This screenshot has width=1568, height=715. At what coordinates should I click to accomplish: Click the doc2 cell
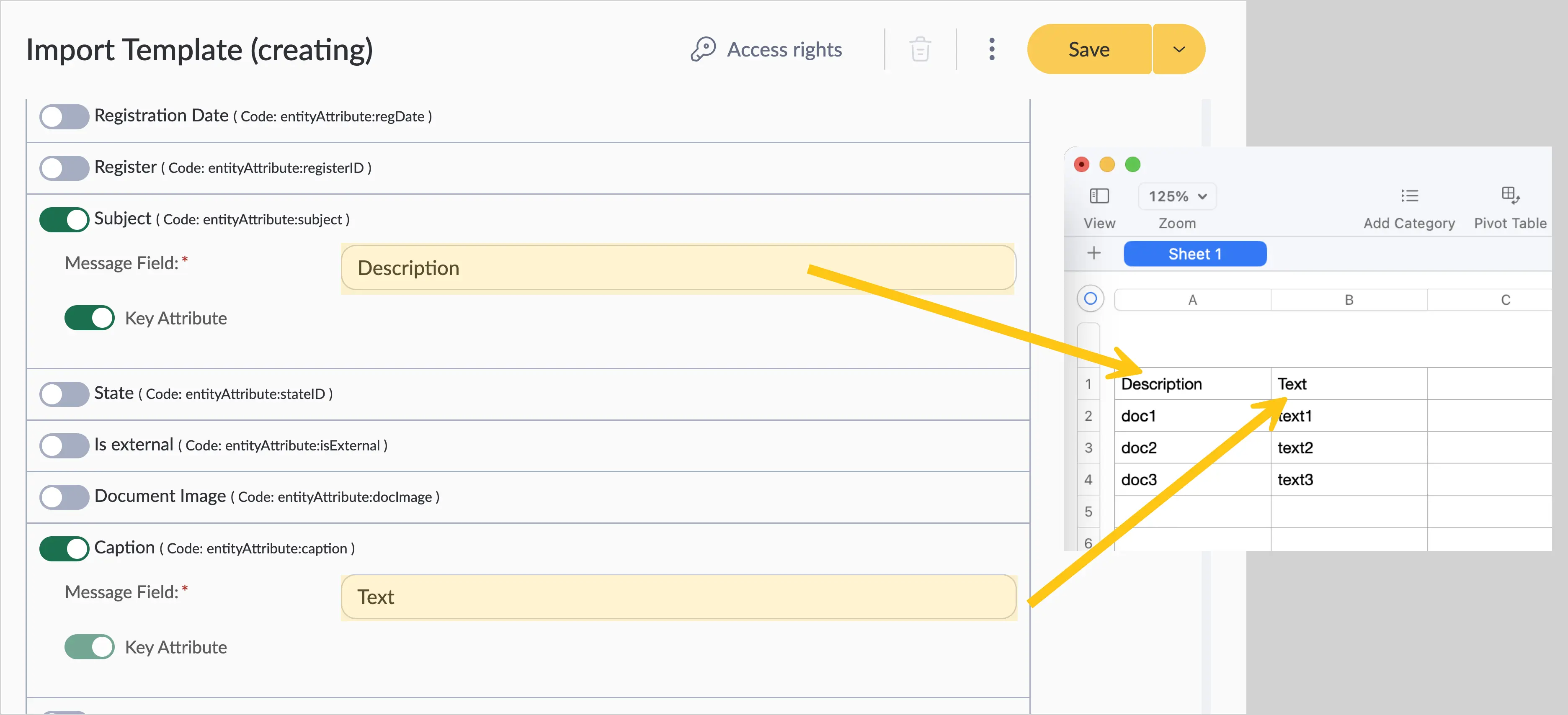coord(1192,448)
